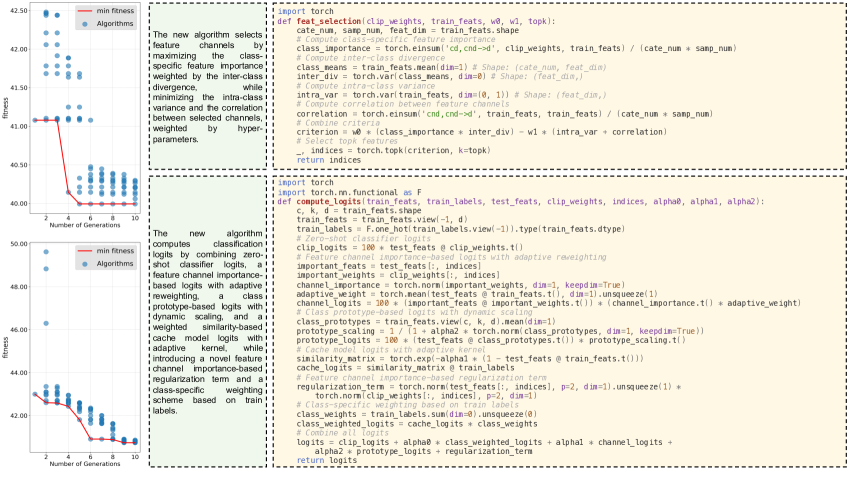Click the 46.00 y-axis tick label
The width and height of the screenshot is (847, 479).
pyautogui.click(x=18, y=329)
